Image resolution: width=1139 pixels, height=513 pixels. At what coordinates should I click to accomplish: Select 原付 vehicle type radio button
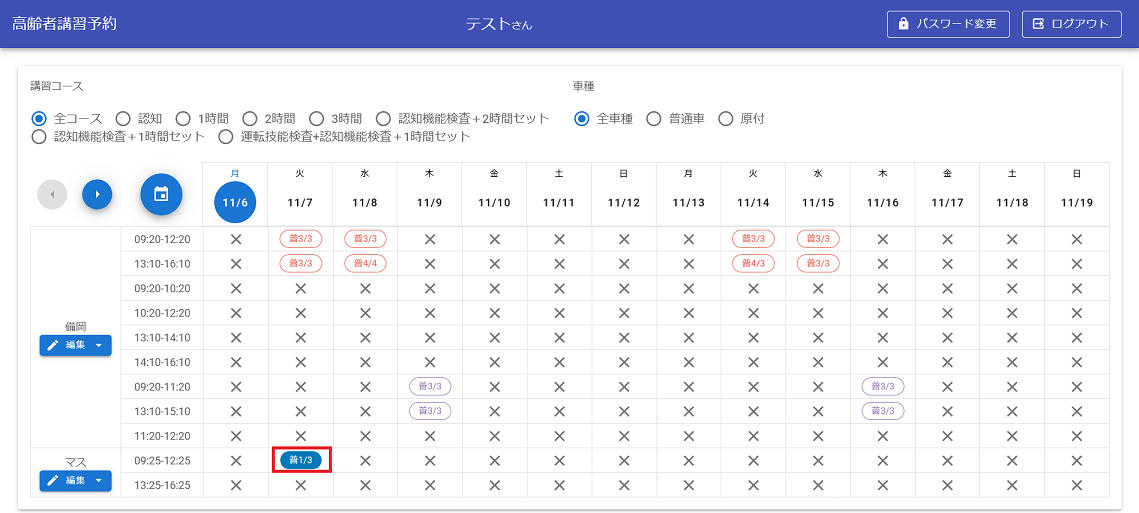(x=726, y=118)
